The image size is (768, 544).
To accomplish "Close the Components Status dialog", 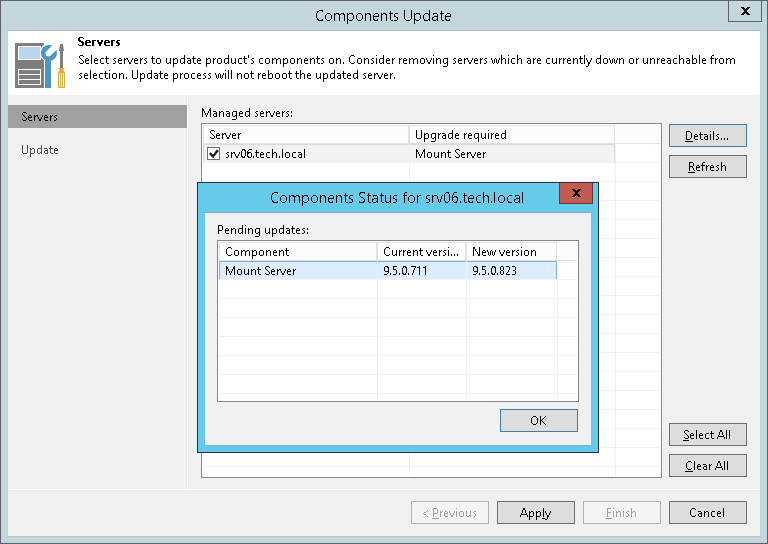I will click(576, 194).
